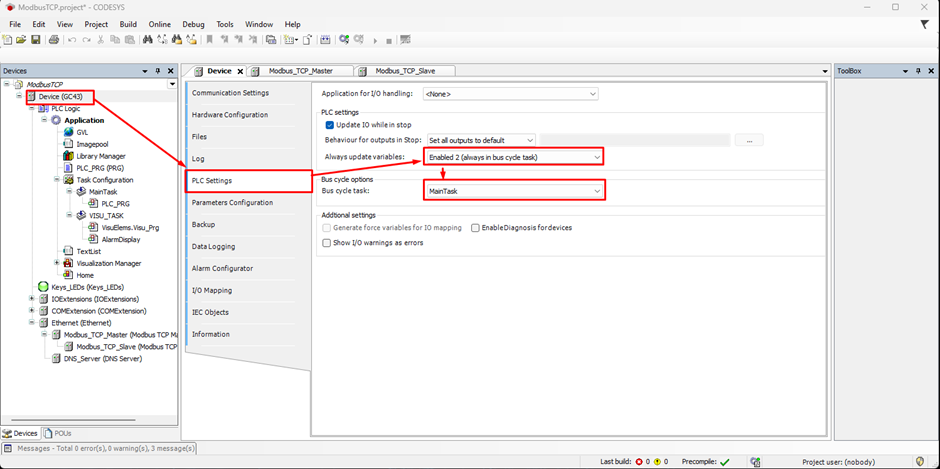Switch to the Modbus_TCP_Slave tab
This screenshot has height=469, width=940.
tap(405, 71)
